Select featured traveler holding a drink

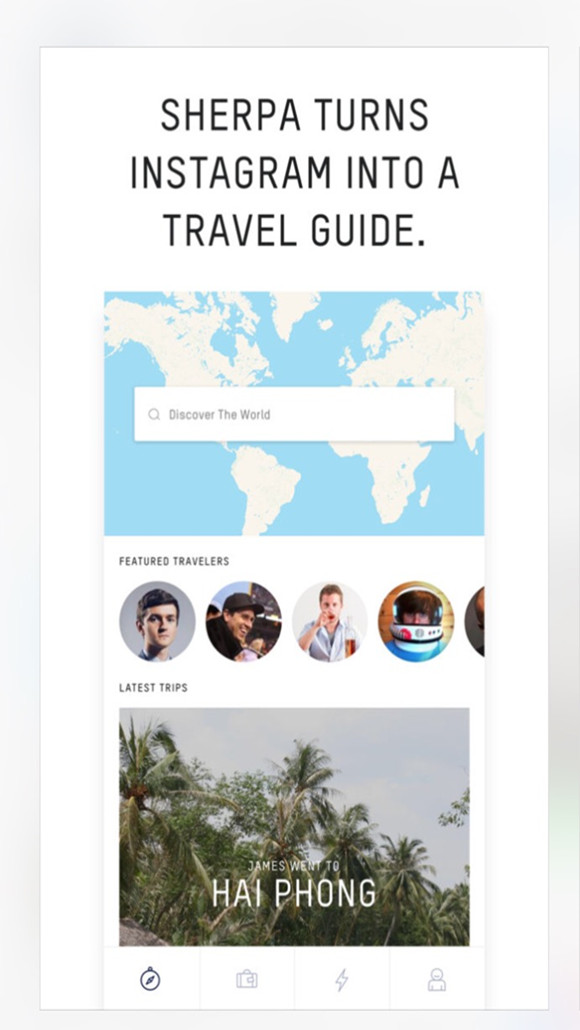330,621
